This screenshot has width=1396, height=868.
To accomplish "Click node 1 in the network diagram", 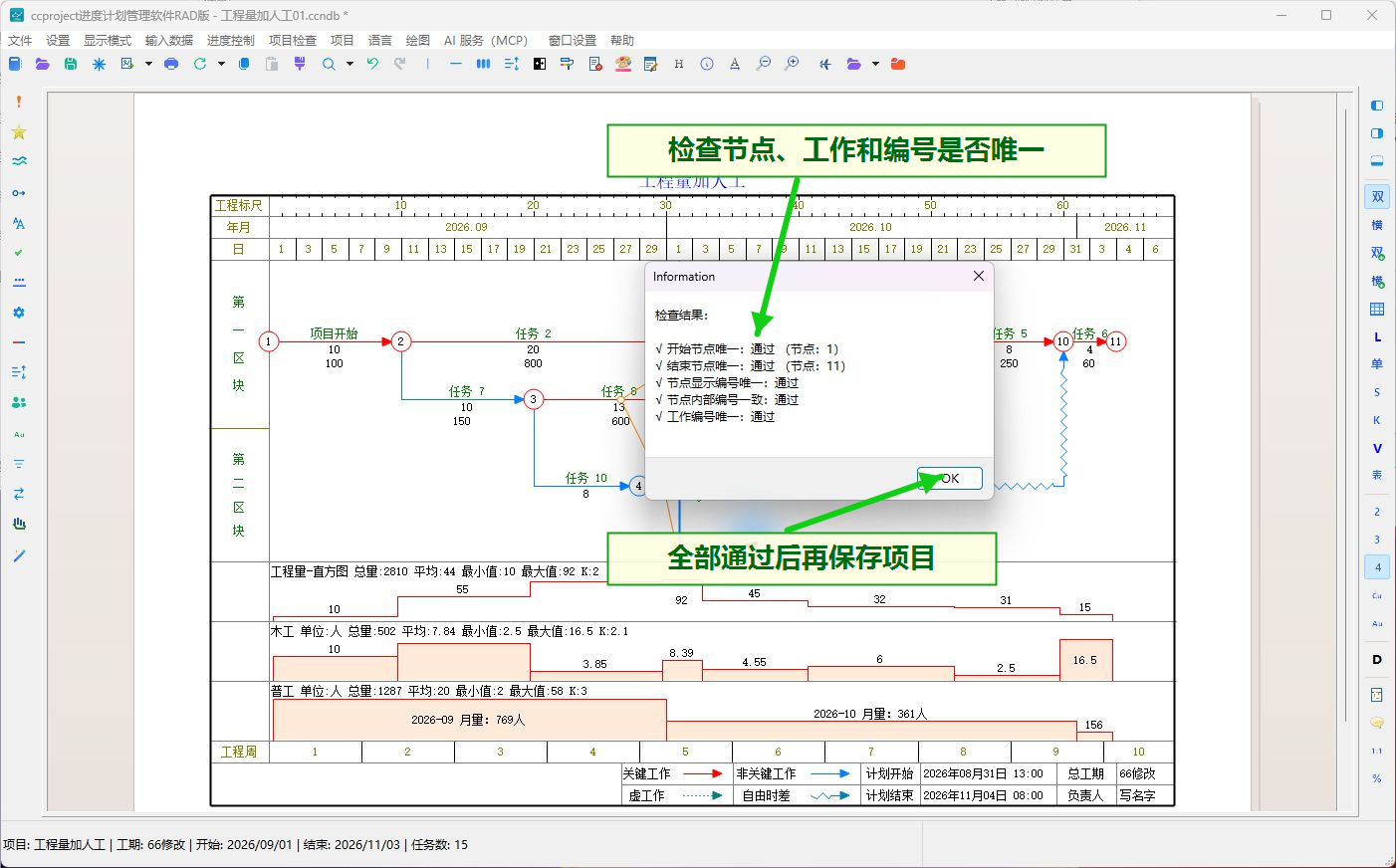I will (x=268, y=341).
